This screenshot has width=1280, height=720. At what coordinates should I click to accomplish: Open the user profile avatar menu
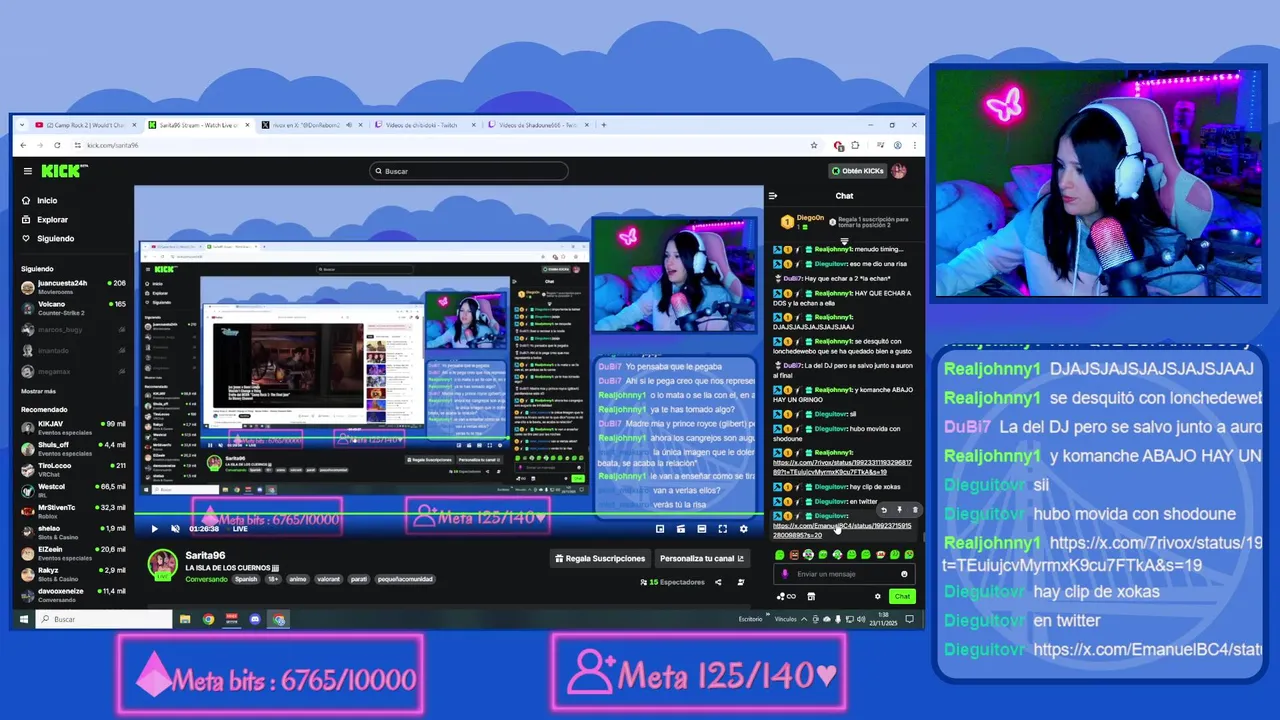[899, 171]
